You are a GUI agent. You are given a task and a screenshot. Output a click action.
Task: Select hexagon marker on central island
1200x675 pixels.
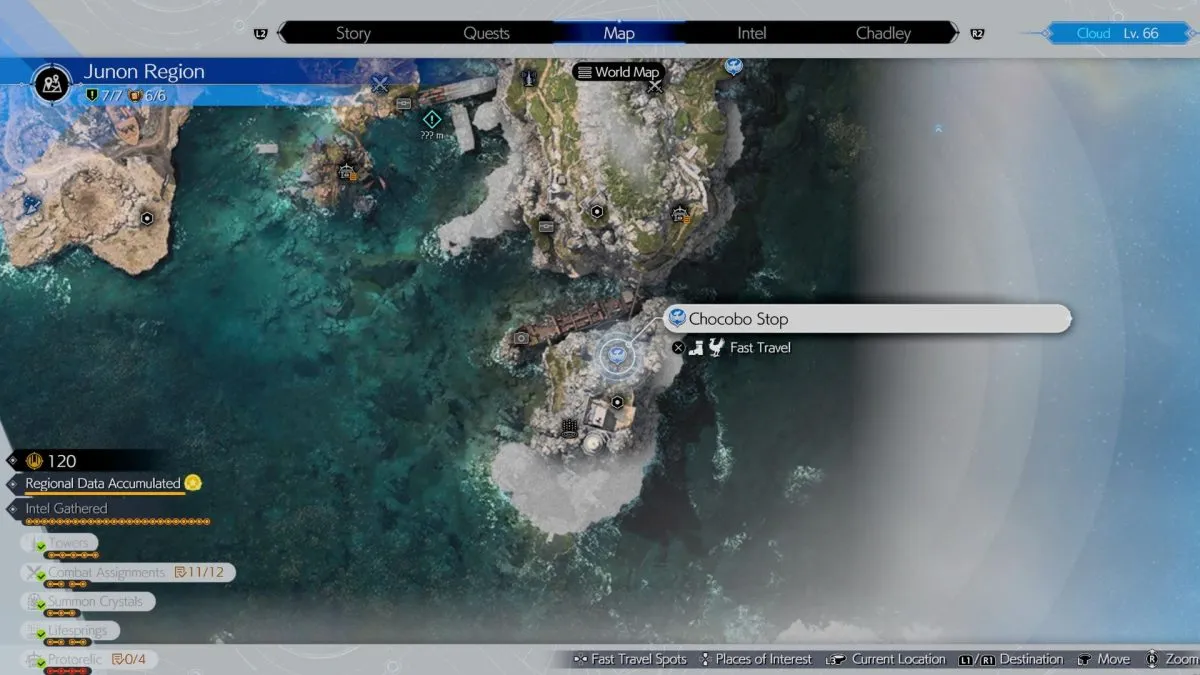click(597, 211)
